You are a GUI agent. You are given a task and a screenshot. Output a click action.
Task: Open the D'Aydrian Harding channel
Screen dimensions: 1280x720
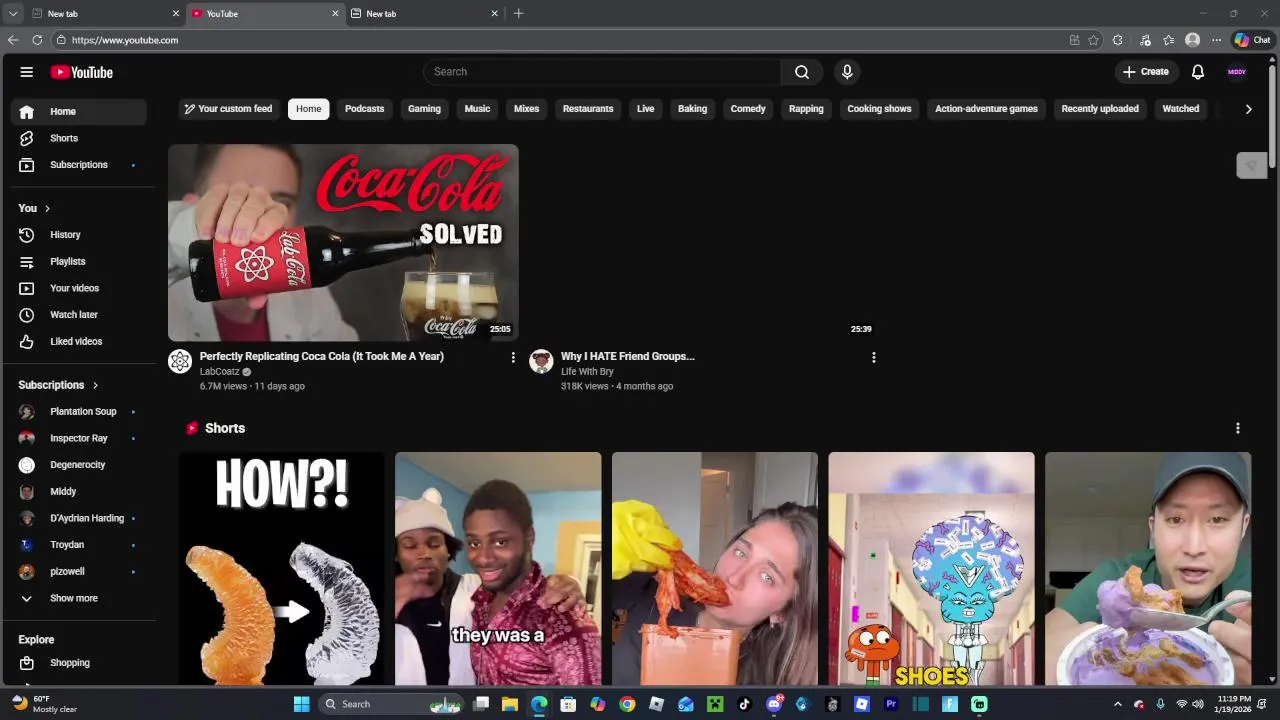pos(79,518)
